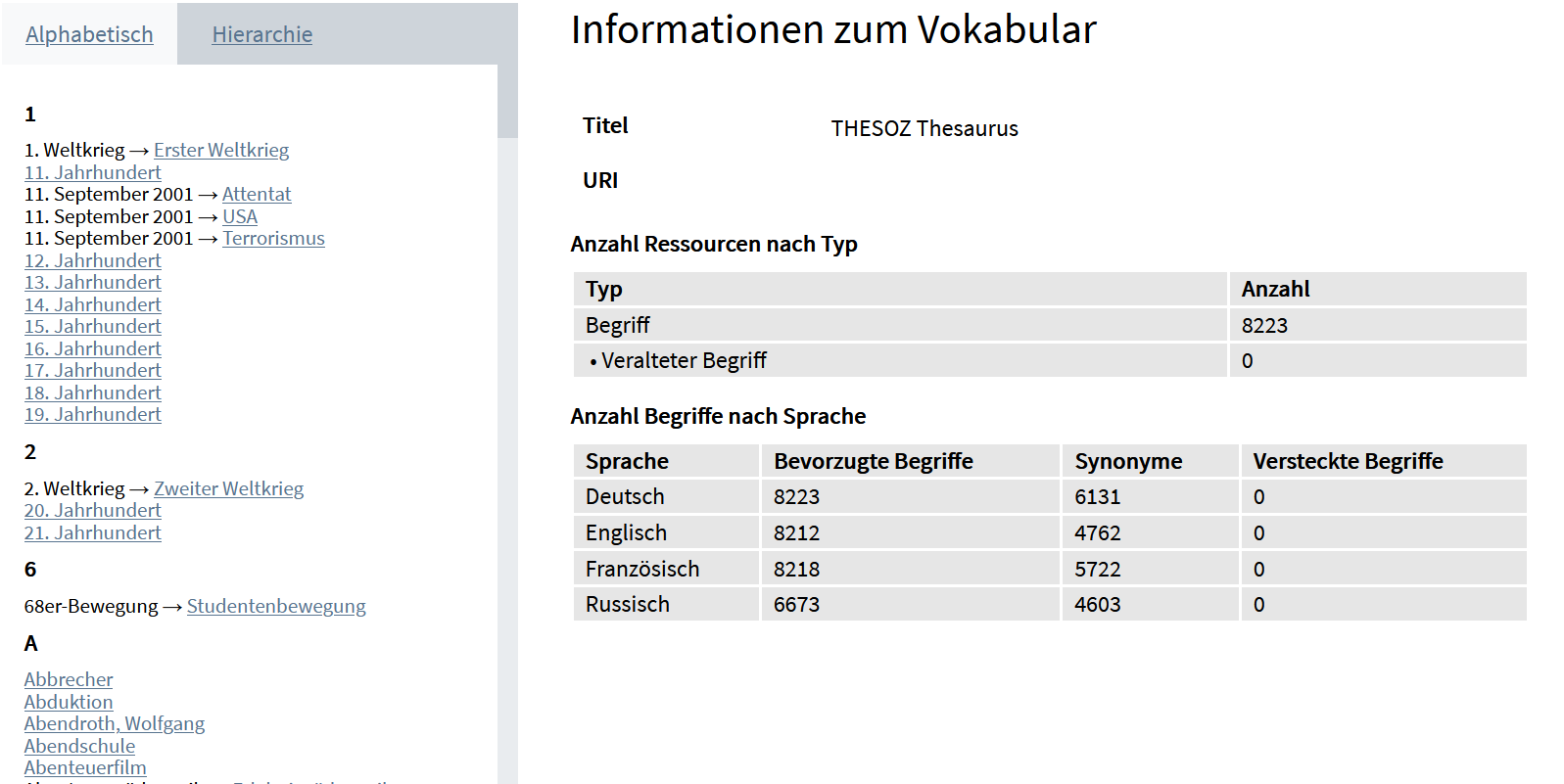This screenshot has height=784, width=1564.
Task: Open the Erster Weltkrieg link
Action: click(x=221, y=151)
